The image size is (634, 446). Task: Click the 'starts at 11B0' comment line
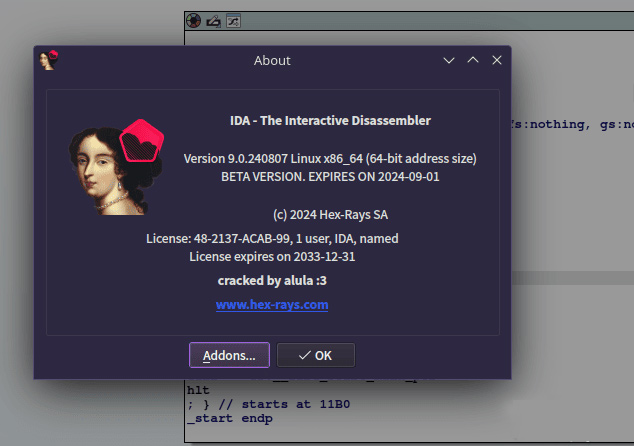(268, 404)
